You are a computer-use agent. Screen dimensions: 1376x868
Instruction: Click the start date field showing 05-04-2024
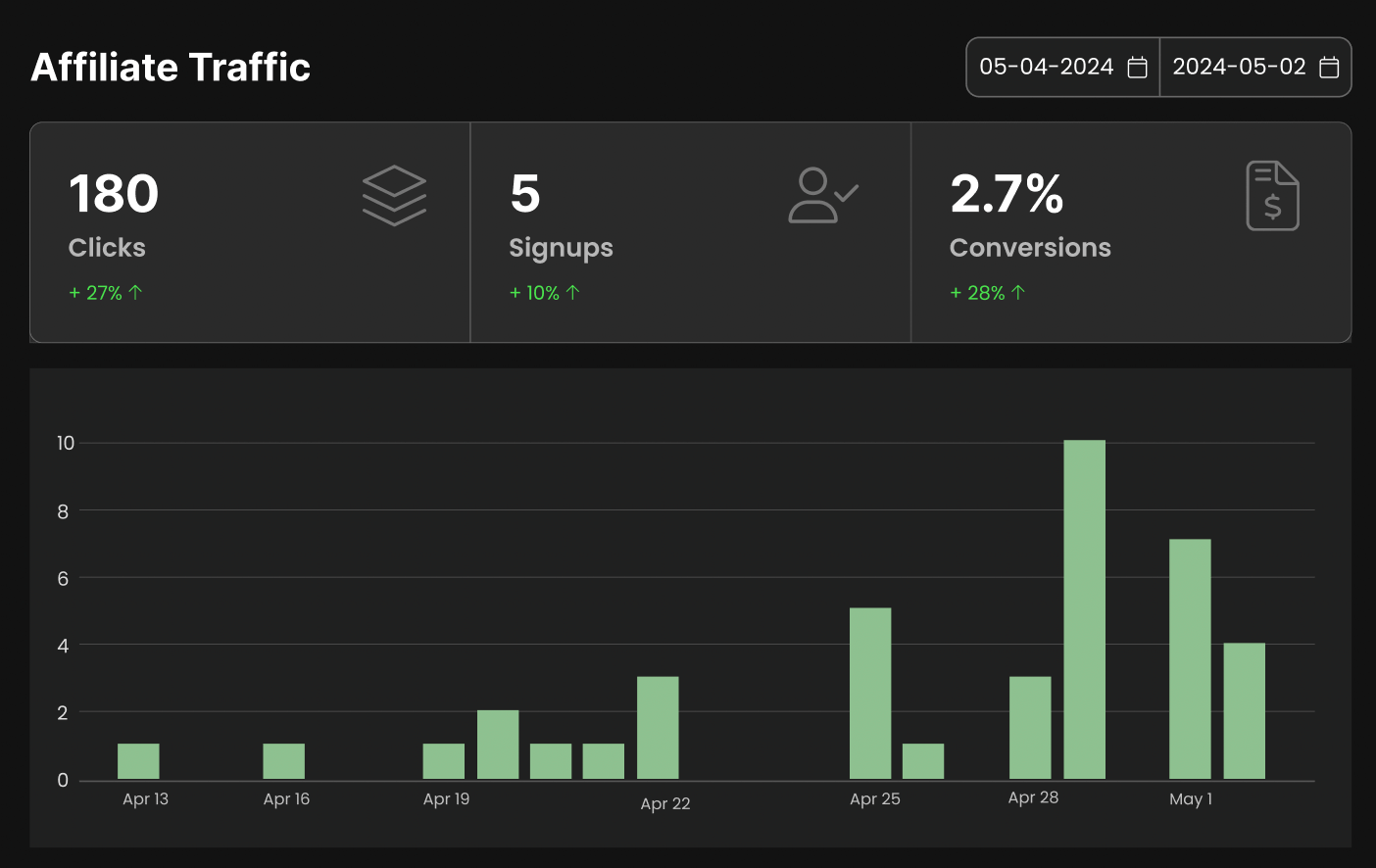1046,68
